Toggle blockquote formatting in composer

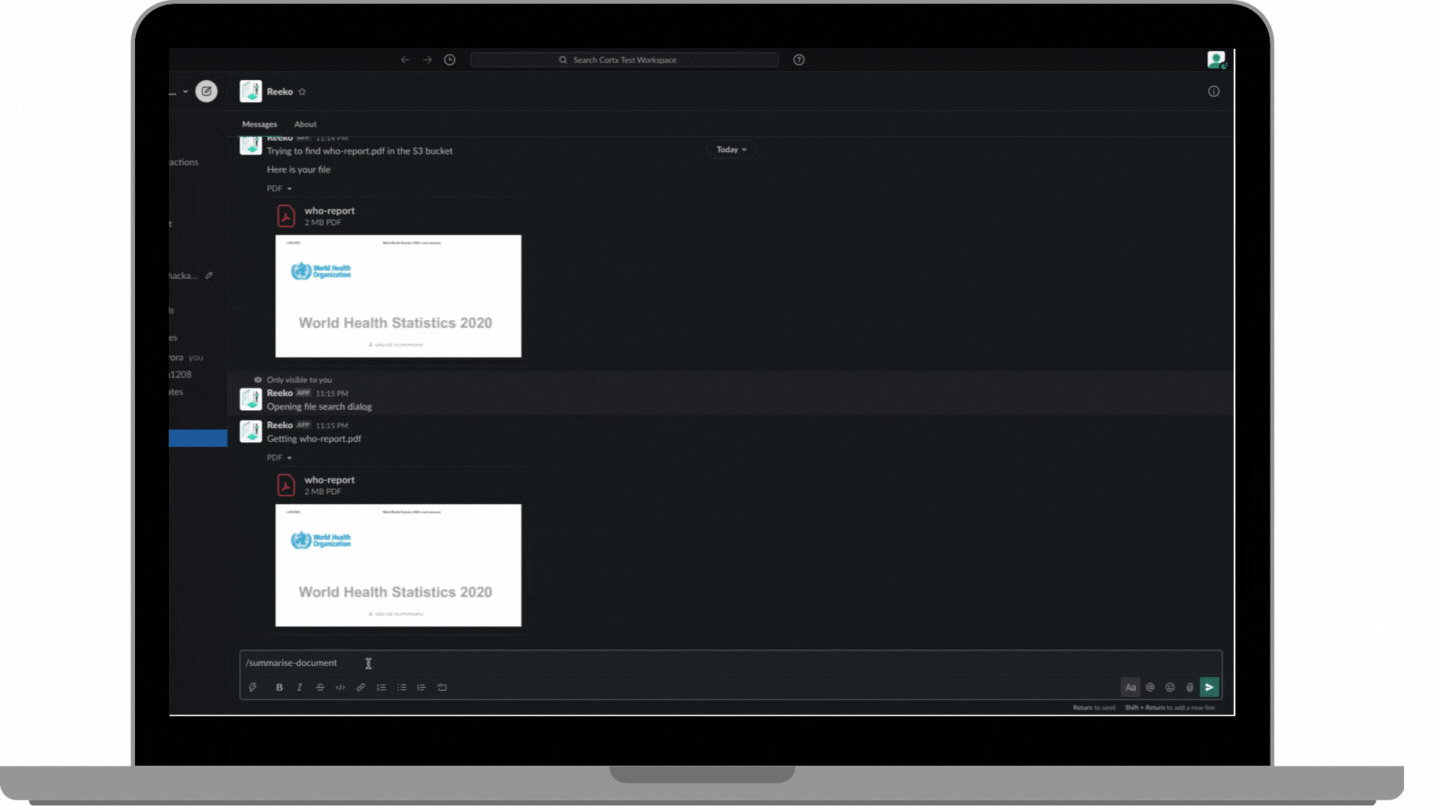point(421,688)
